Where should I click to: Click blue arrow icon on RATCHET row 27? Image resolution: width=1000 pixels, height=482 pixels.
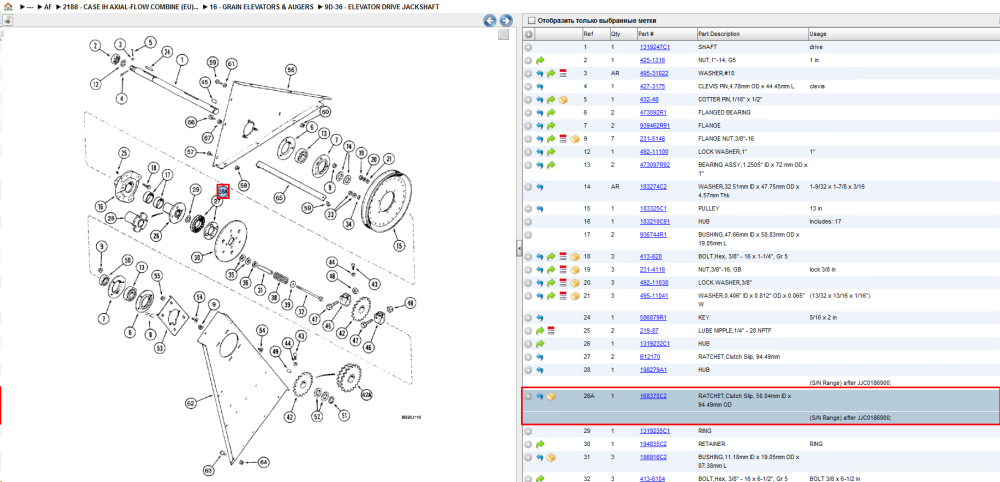pos(540,356)
